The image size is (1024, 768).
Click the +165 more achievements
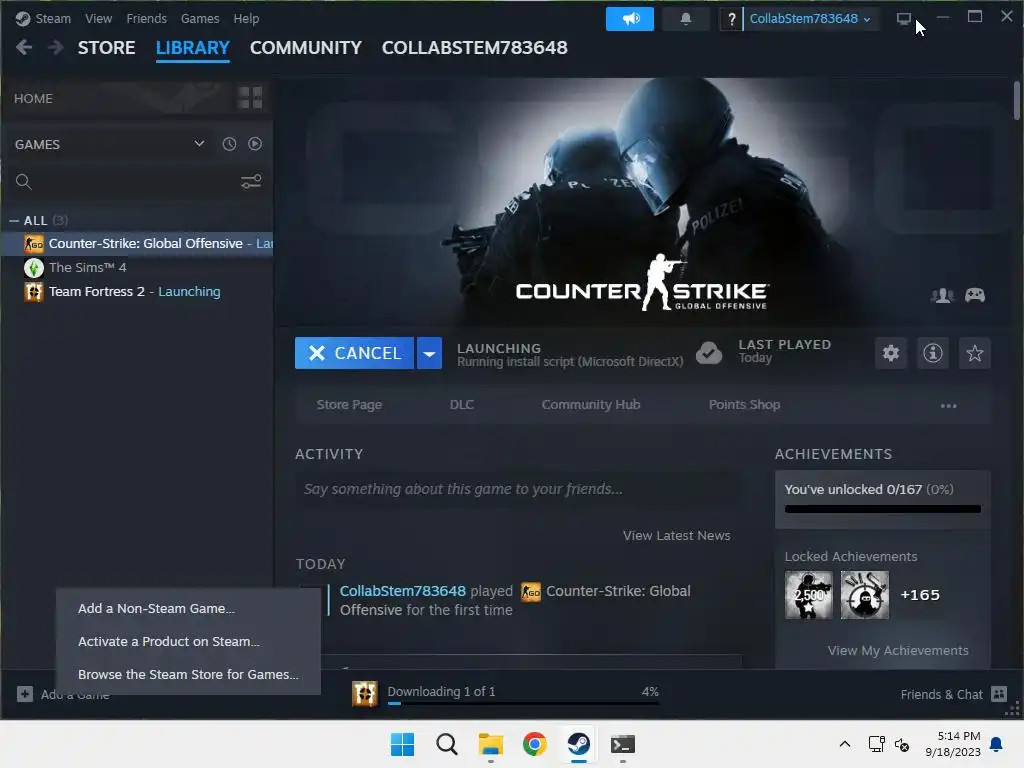920,595
